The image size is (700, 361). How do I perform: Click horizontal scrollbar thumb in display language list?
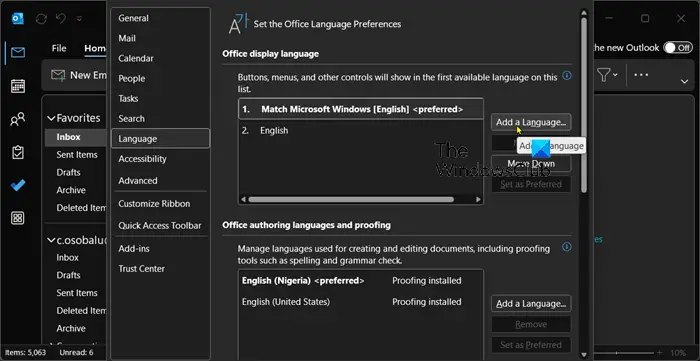(351, 199)
